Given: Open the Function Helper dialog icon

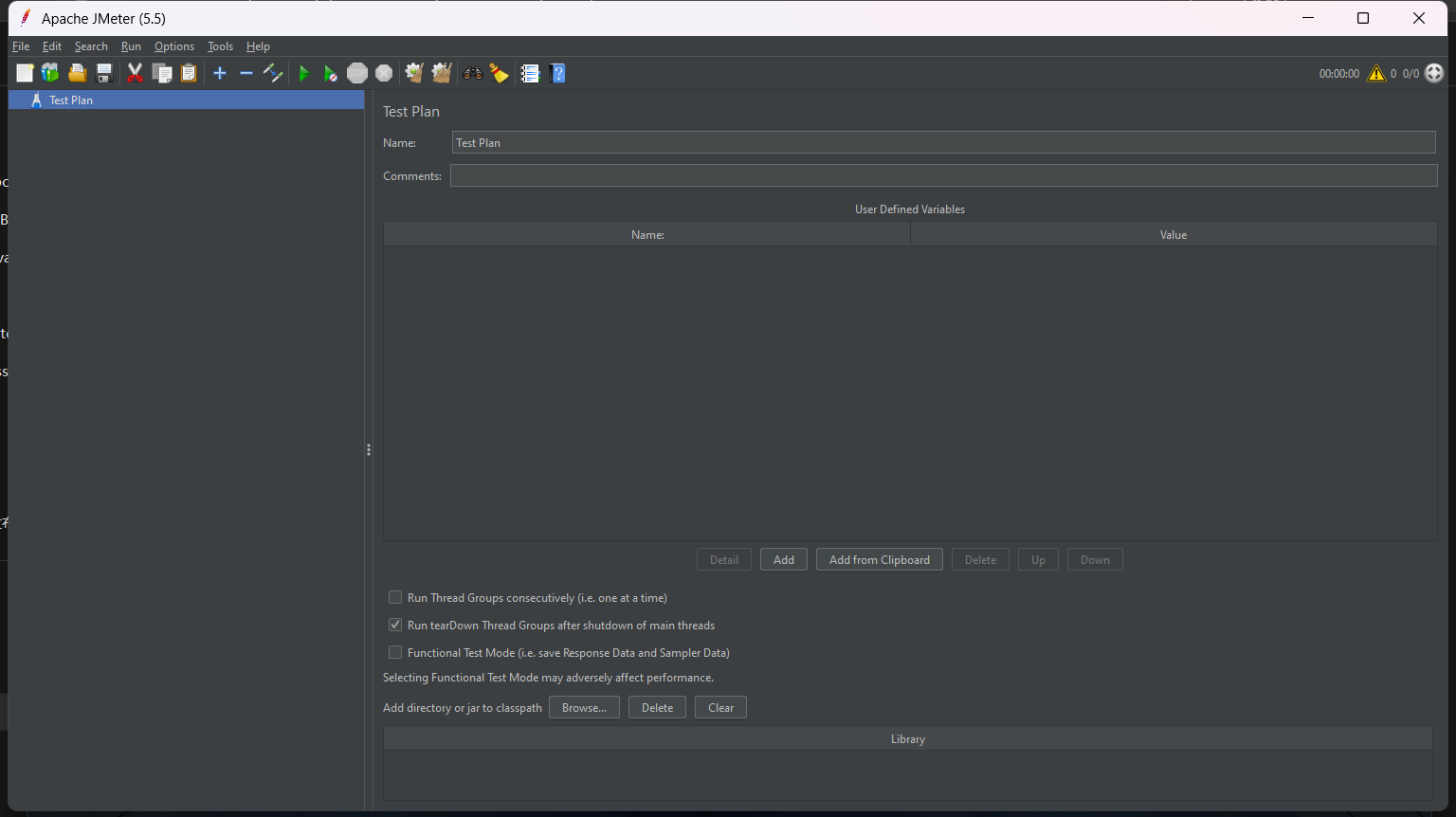Looking at the screenshot, I should (530, 73).
